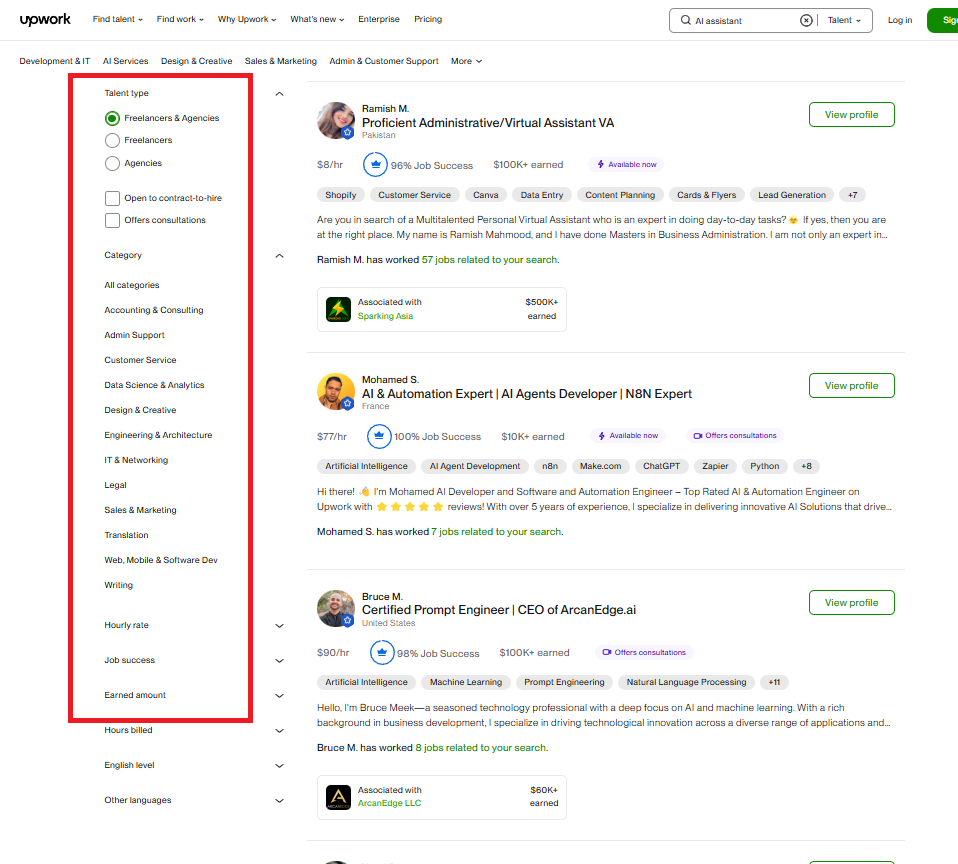958x864 pixels.
Task: Open the Find talent menu
Action: [118, 19]
